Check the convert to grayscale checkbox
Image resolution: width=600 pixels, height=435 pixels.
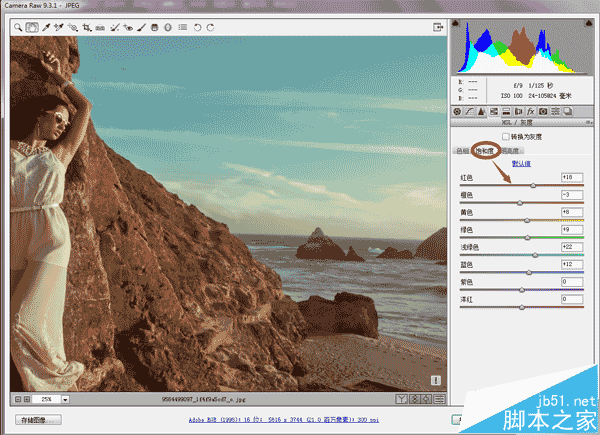coord(505,137)
